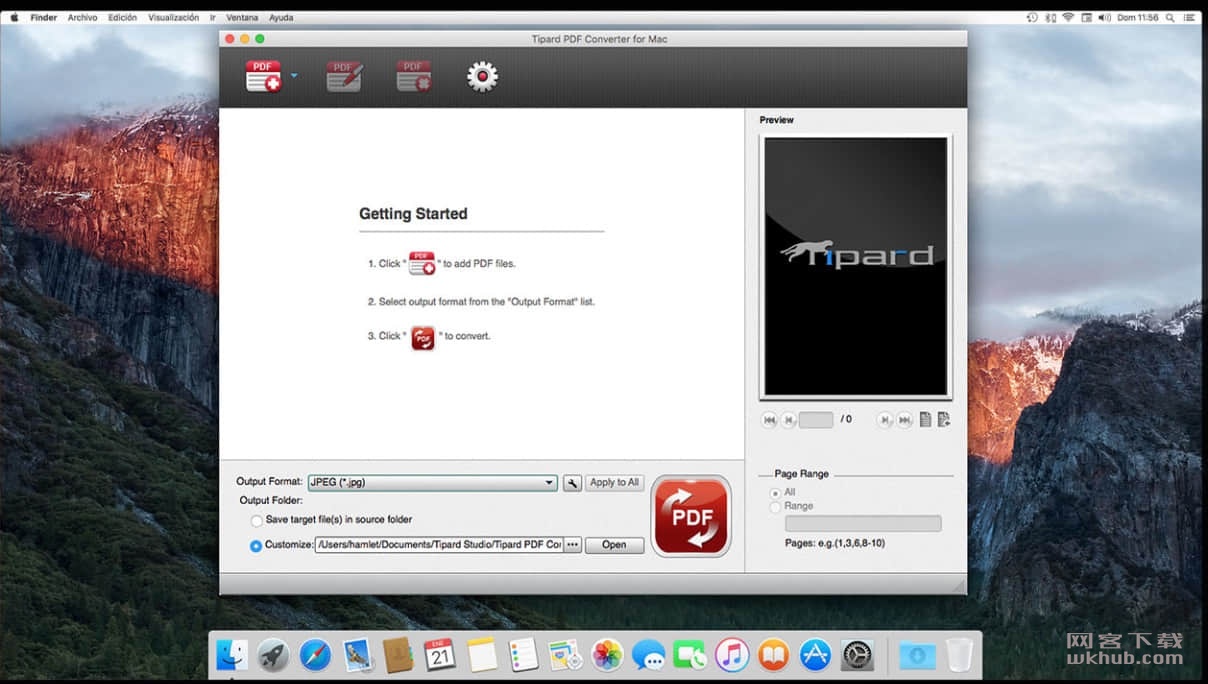Open System Preferences in the Dock

click(x=857, y=655)
